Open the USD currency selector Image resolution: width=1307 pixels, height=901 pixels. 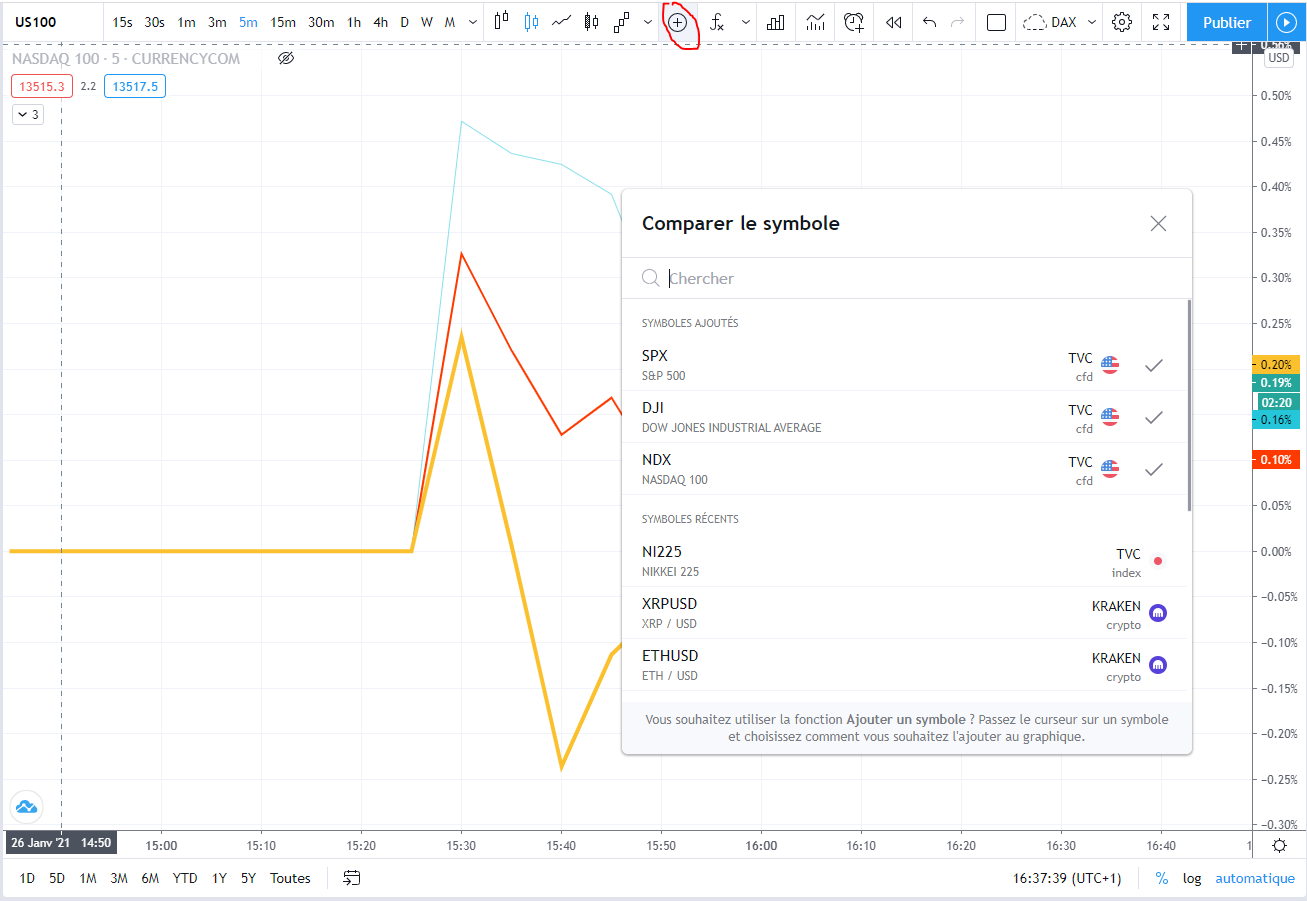(1280, 58)
